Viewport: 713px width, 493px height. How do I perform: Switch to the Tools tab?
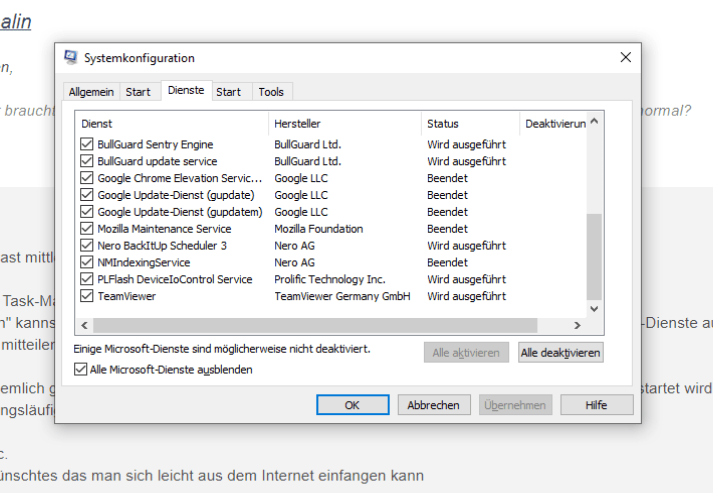[271, 92]
